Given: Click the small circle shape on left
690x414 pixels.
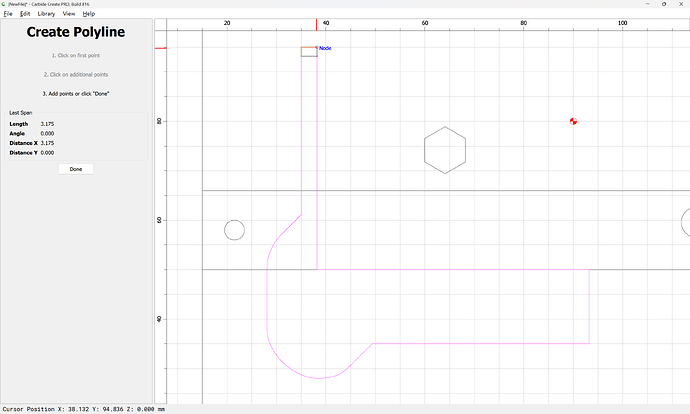Looking at the screenshot, I should coord(235,230).
